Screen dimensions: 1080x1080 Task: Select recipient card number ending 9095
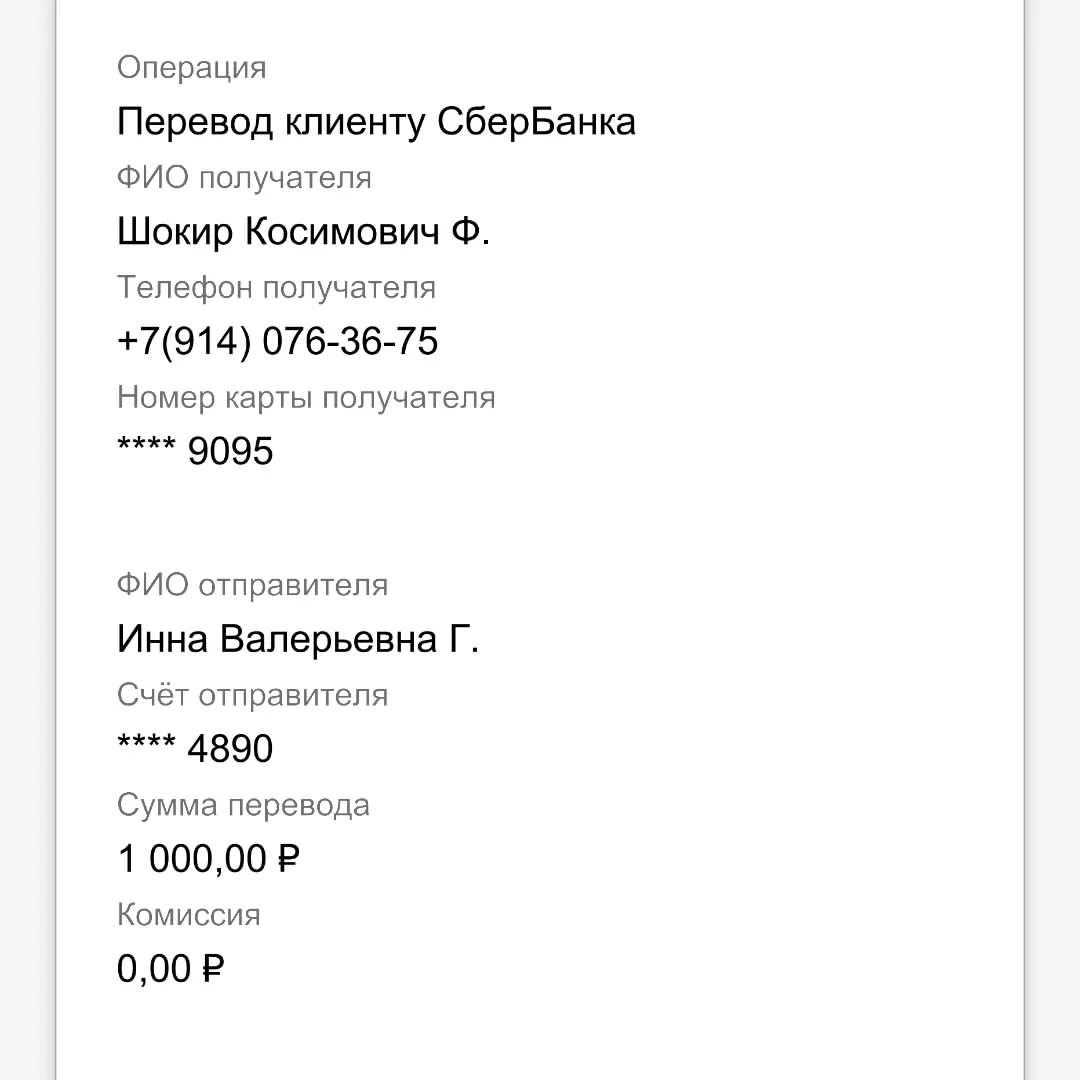196,451
